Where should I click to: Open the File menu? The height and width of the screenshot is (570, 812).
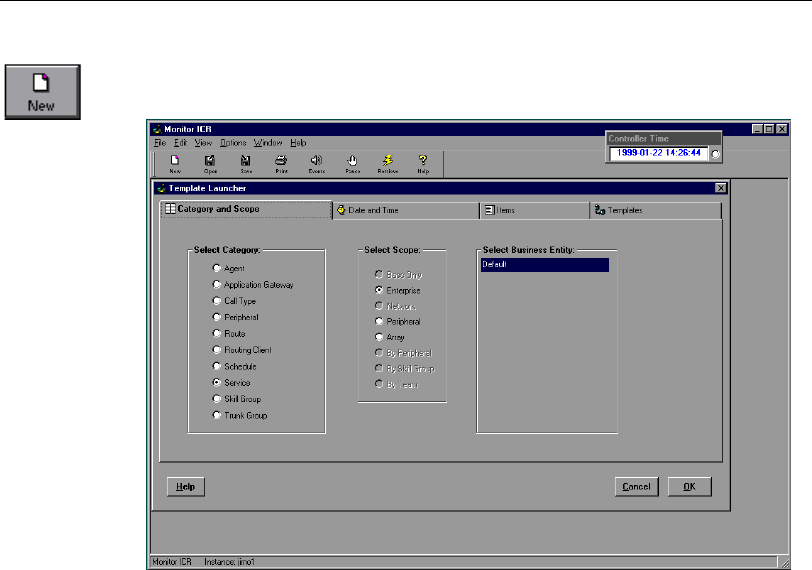160,143
